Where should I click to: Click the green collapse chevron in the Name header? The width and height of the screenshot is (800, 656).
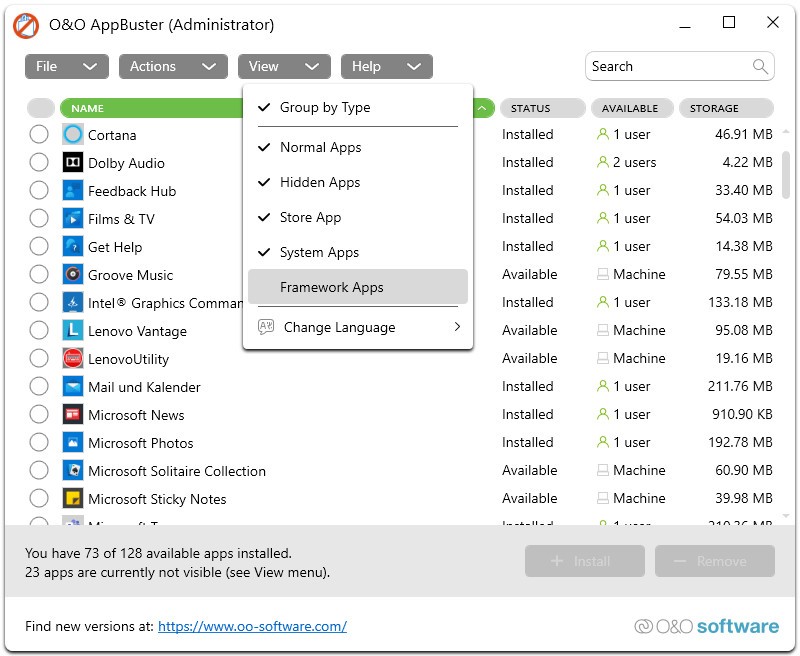point(482,108)
